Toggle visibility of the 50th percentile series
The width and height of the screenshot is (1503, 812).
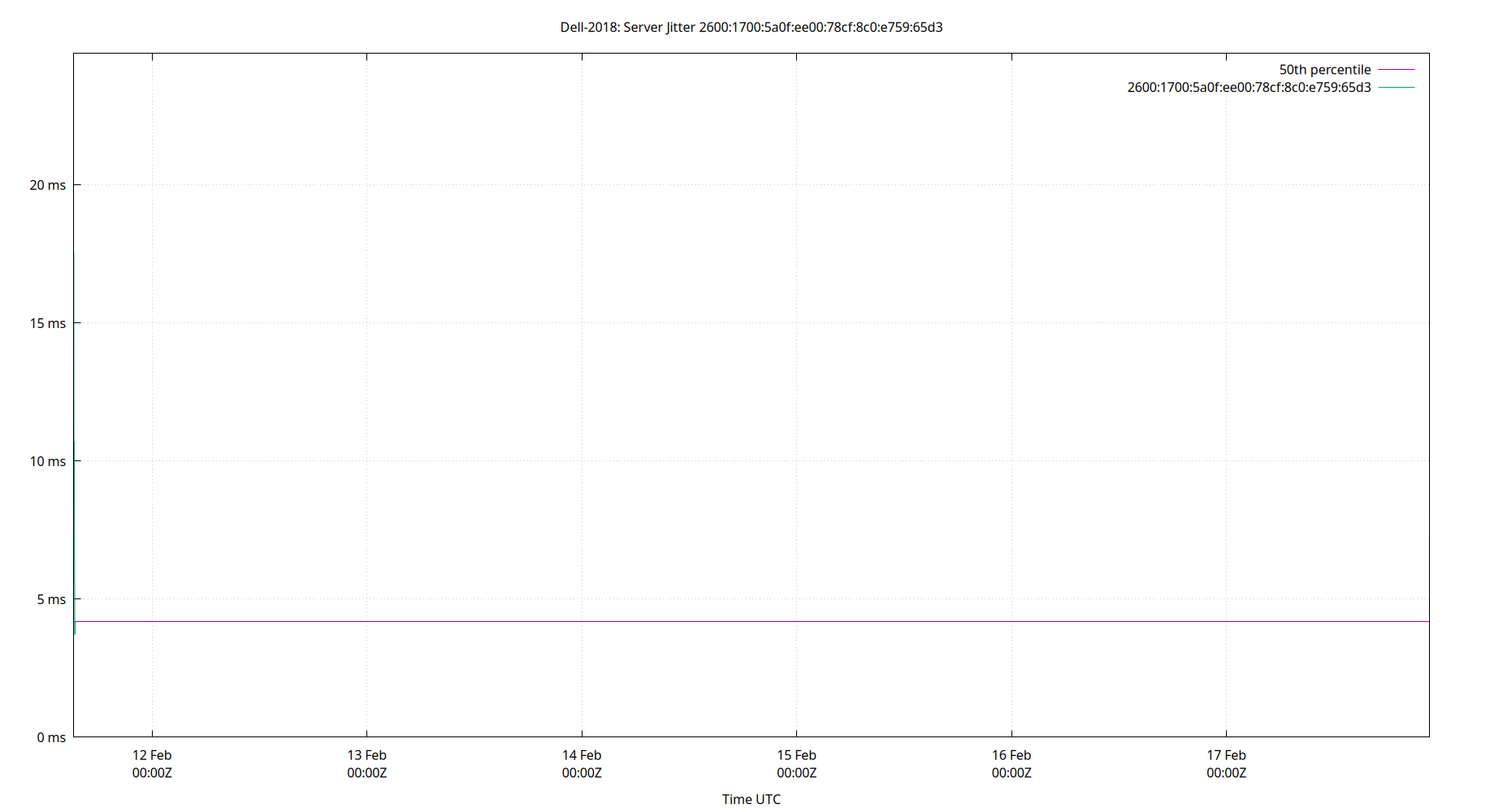point(1324,69)
